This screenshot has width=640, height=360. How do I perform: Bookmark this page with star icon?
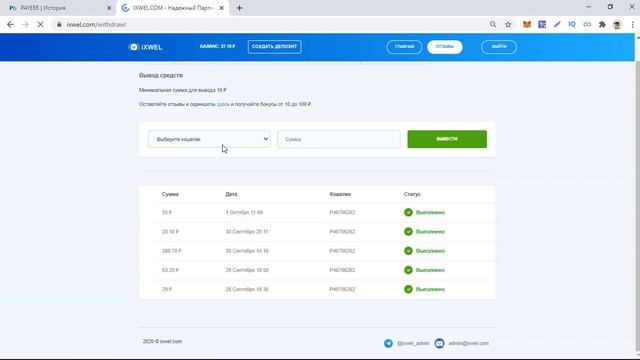pyautogui.click(x=508, y=24)
